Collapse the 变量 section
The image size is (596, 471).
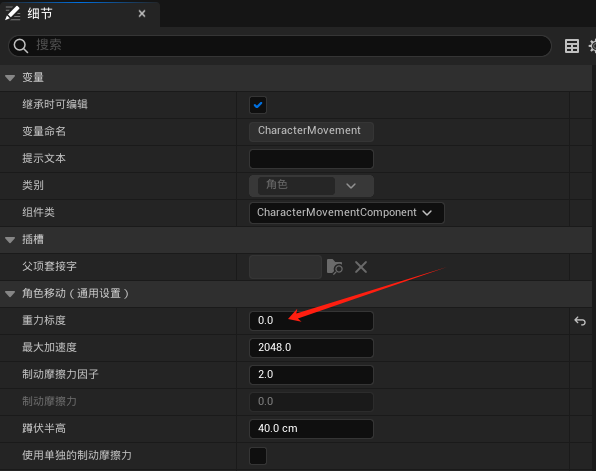click(x=10, y=78)
